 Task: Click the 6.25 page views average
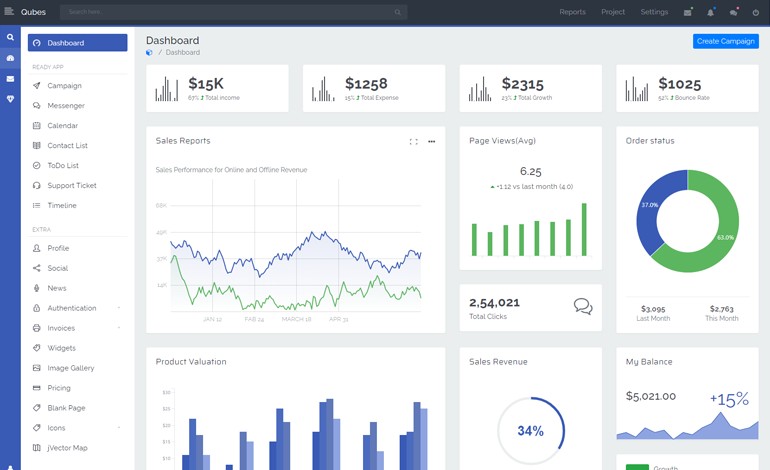click(530, 171)
